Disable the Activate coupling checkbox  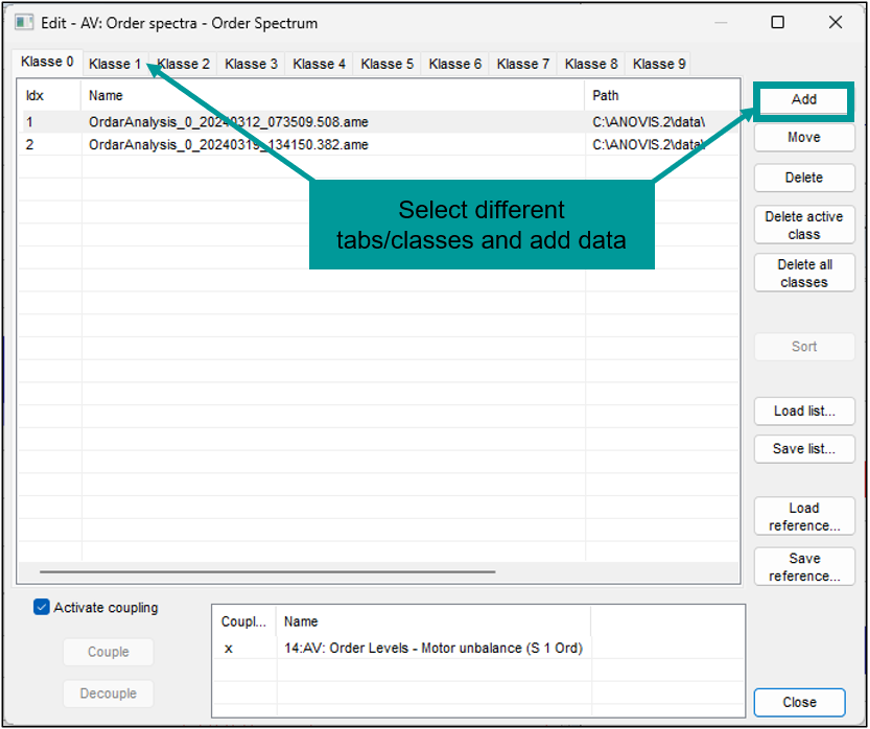(42, 607)
